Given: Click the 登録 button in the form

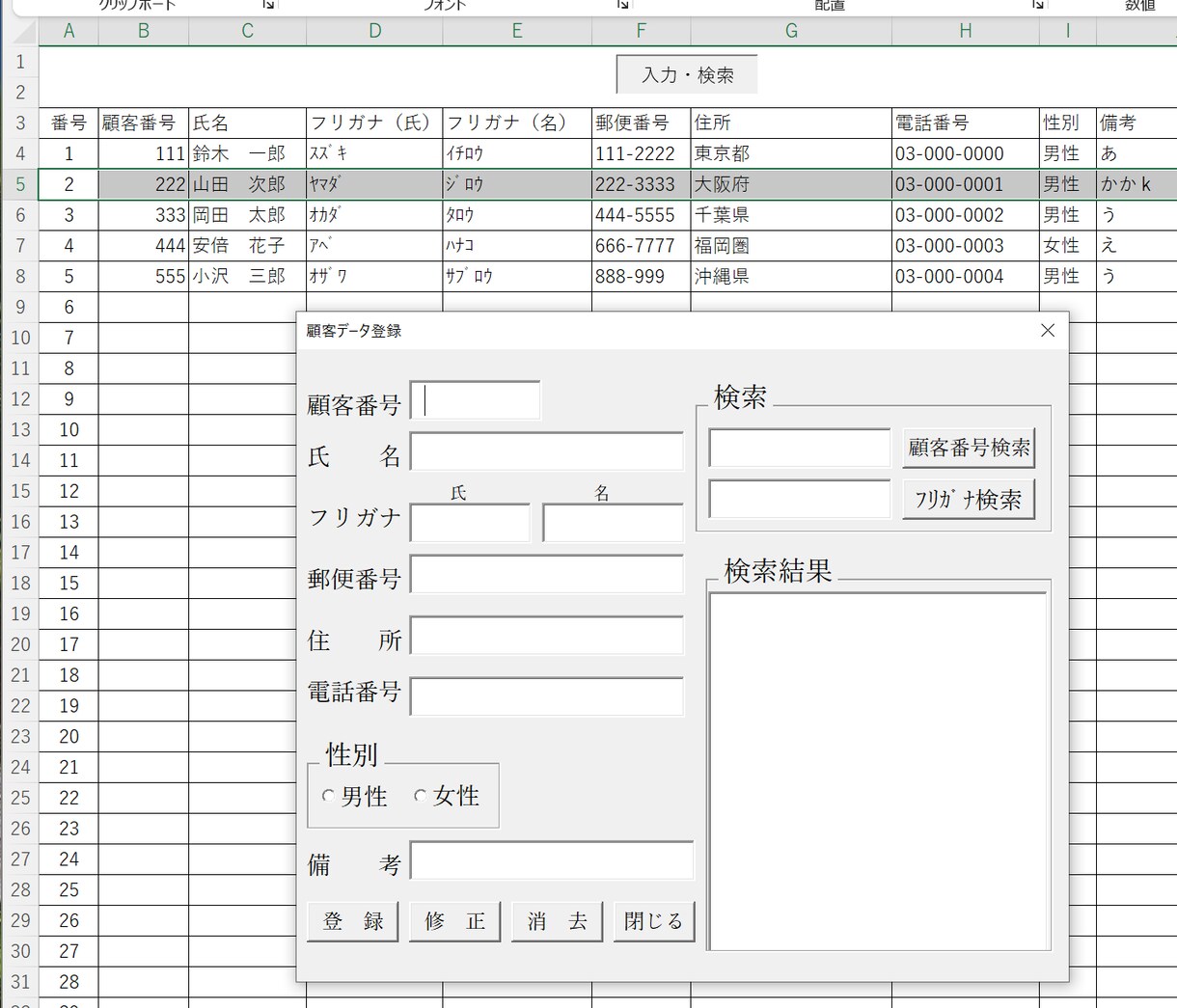Looking at the screenshot, I should [353, 921].
